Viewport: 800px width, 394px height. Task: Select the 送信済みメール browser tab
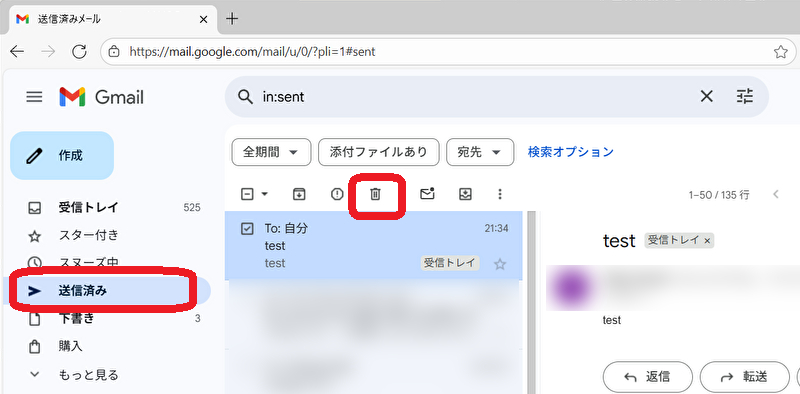click(112, 19)
